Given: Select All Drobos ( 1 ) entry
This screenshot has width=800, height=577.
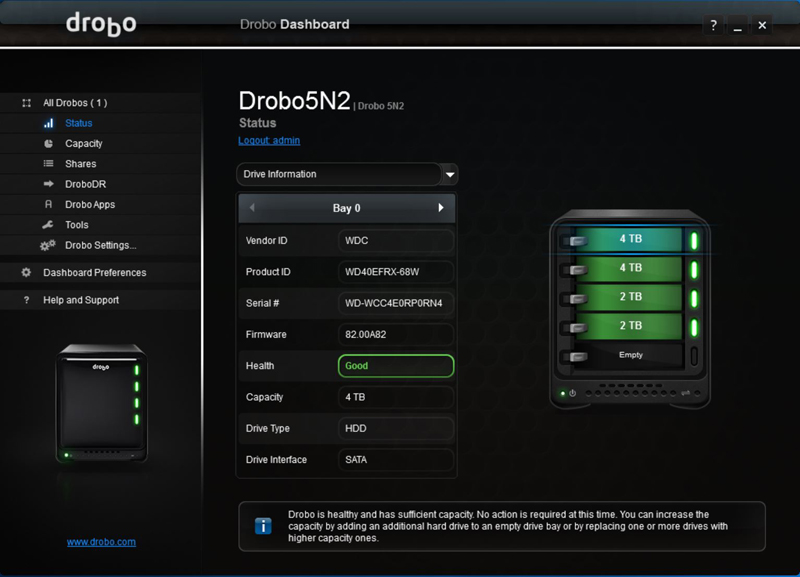Looking at the screenshot, I should [75, 103].
